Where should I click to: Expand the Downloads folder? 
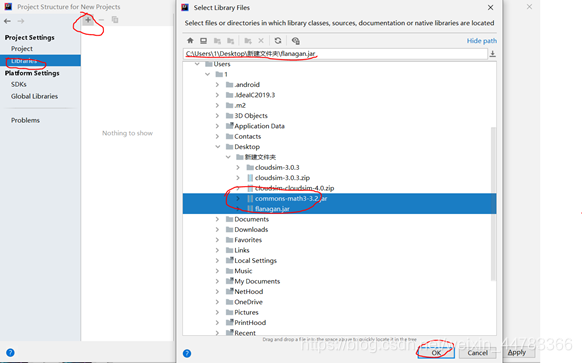pyautogui.click(x=218, y=230)
